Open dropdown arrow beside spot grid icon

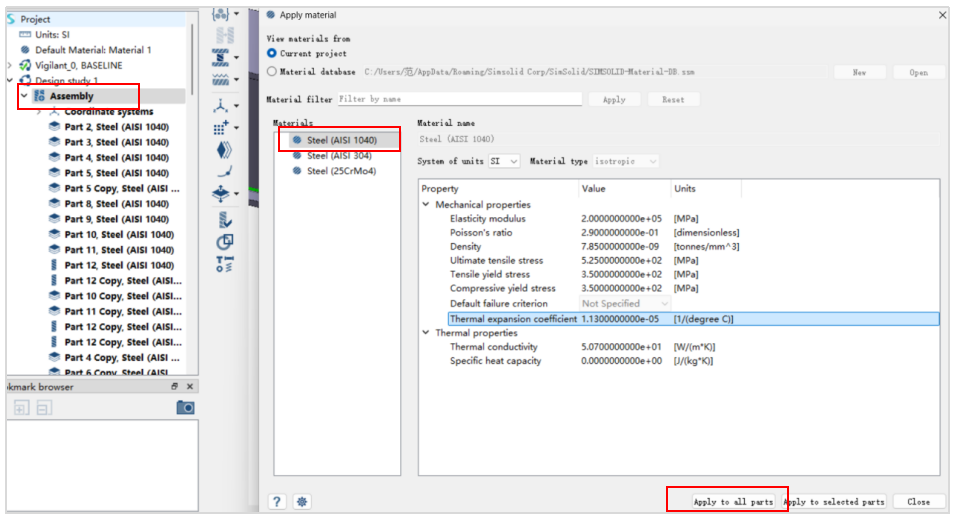point(237,128)
